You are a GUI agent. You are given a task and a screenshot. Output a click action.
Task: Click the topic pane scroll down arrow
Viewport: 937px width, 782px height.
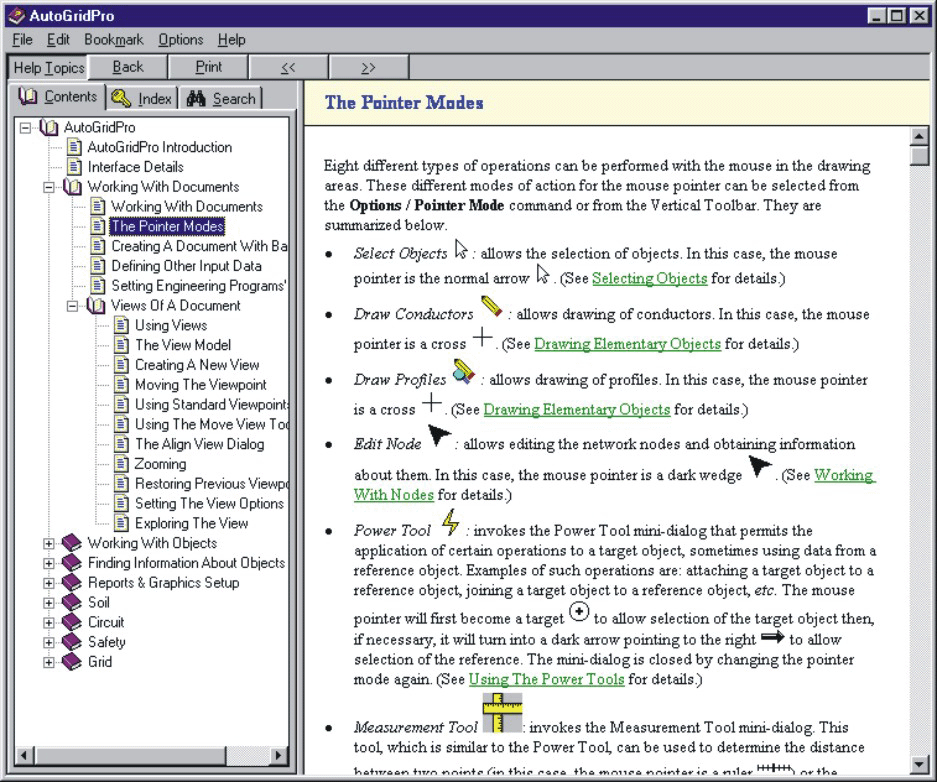919,764
